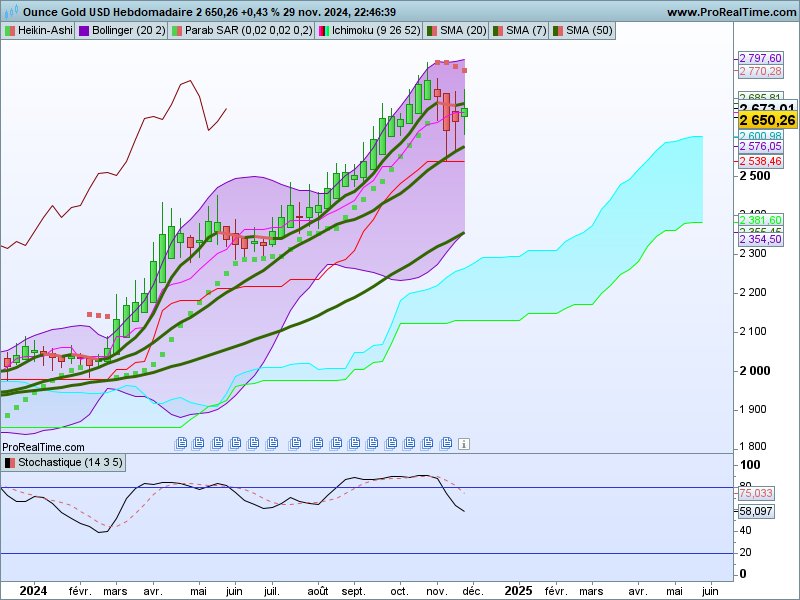The height and width of the screenshot is (600, 800).
Task: Open the Bollinger (20 2) indicator label
Action: click(x=121, y=31)
